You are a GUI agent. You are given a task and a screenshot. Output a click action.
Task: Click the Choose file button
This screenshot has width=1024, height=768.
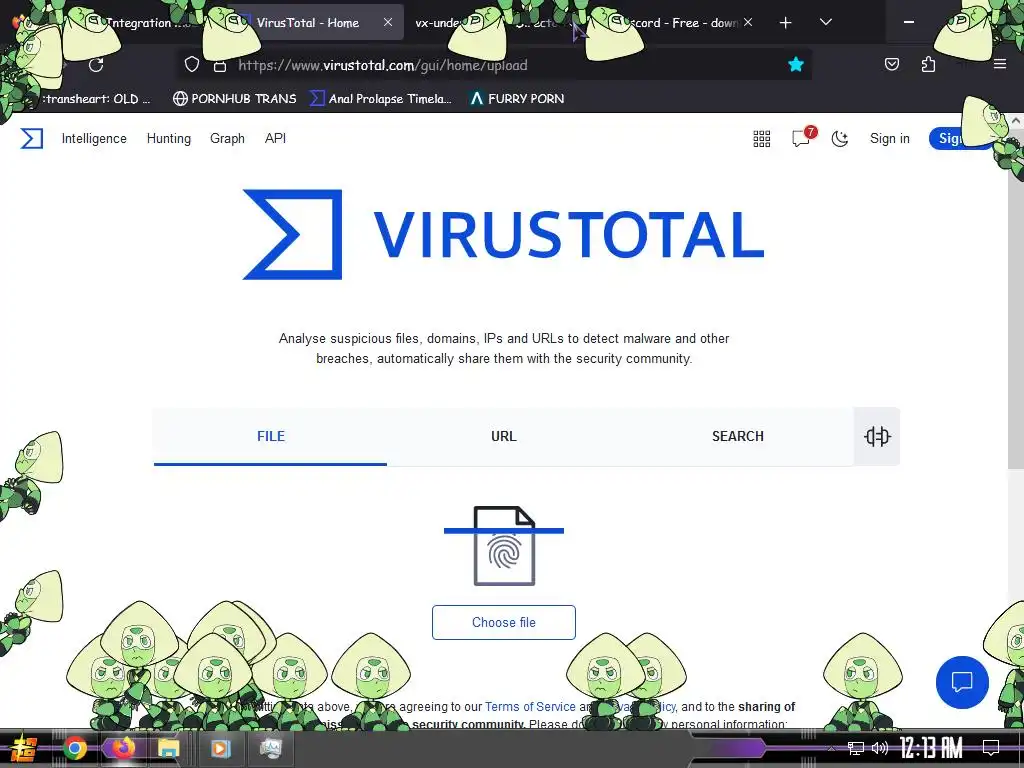pyautogui.click(x=504, y=622)
